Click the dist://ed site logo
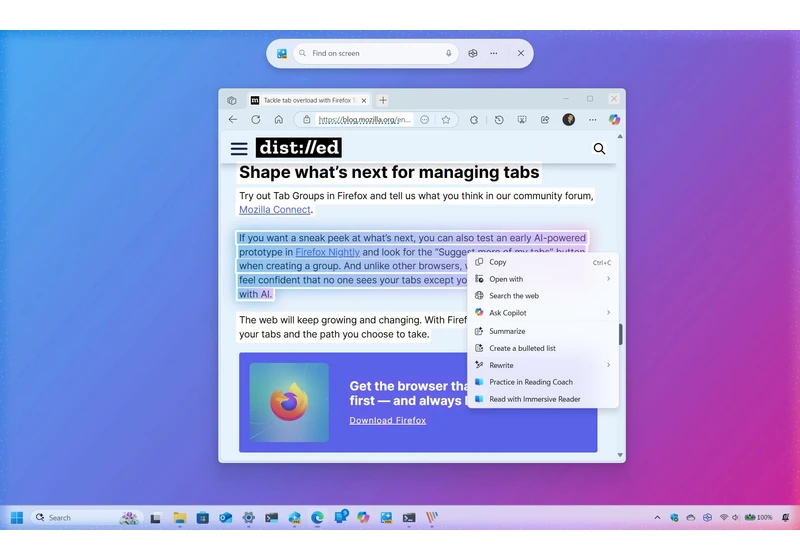 (x=299, y=148)
